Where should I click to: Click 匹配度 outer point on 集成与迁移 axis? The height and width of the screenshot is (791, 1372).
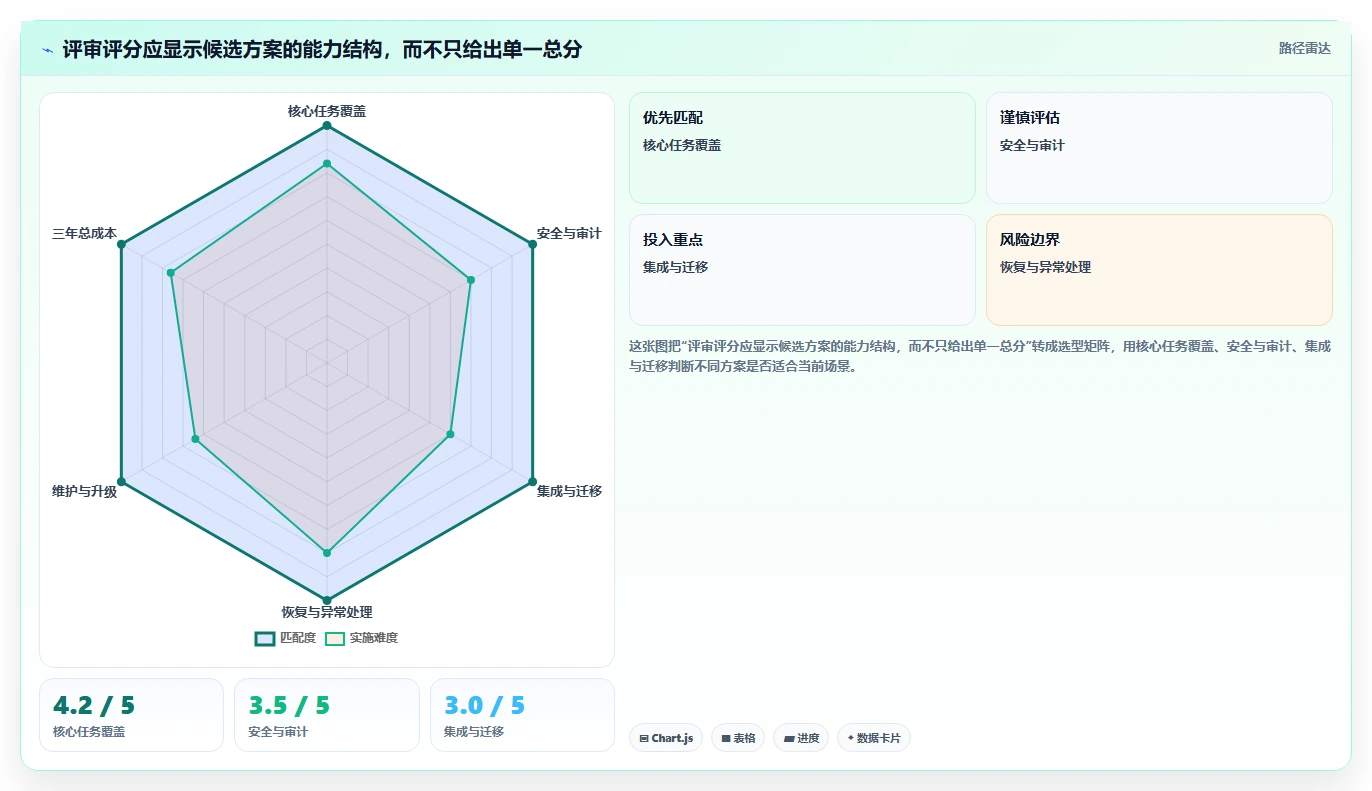(x=532, y=481)
